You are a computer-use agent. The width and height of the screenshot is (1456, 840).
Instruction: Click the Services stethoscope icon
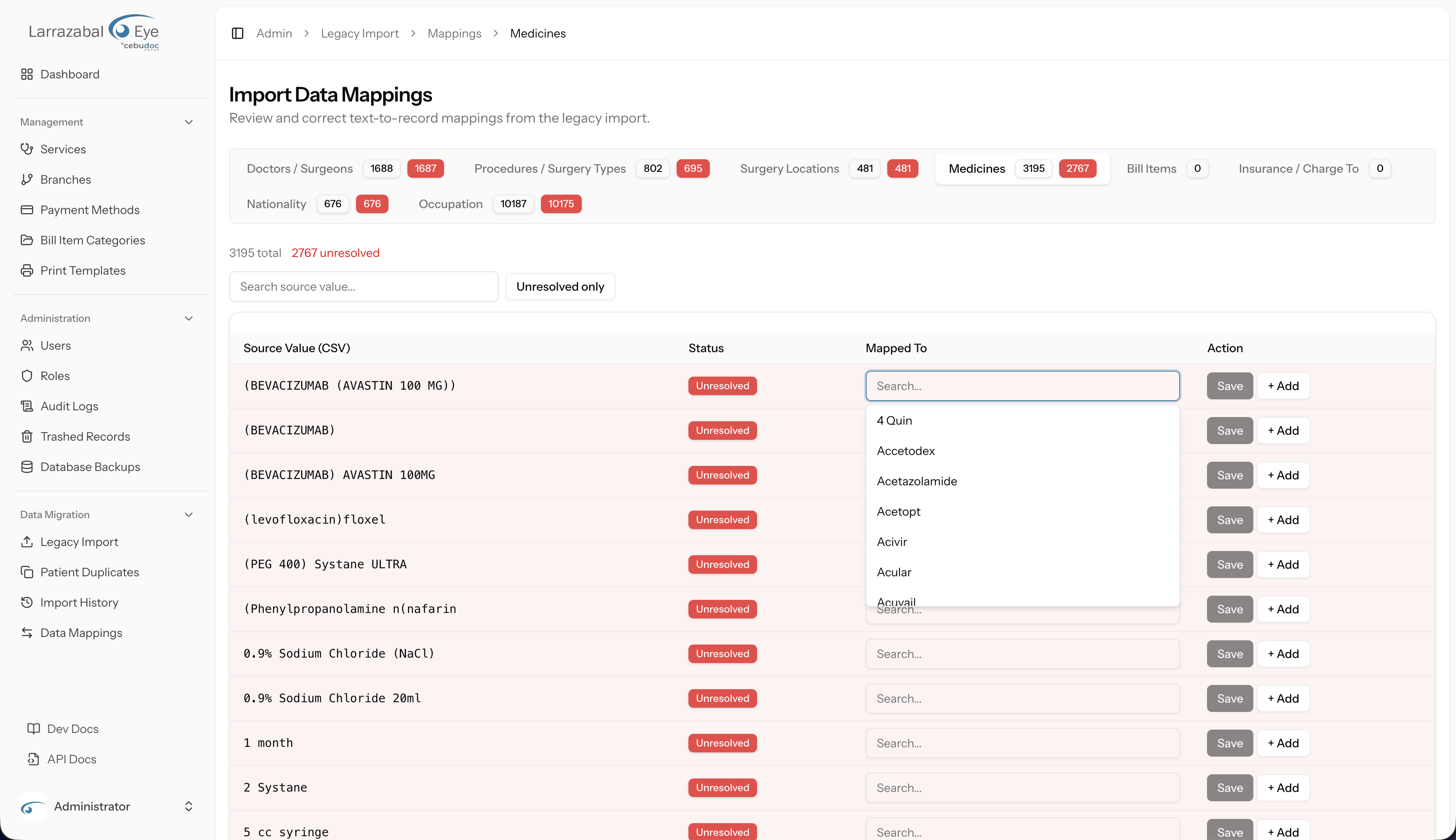27,149
